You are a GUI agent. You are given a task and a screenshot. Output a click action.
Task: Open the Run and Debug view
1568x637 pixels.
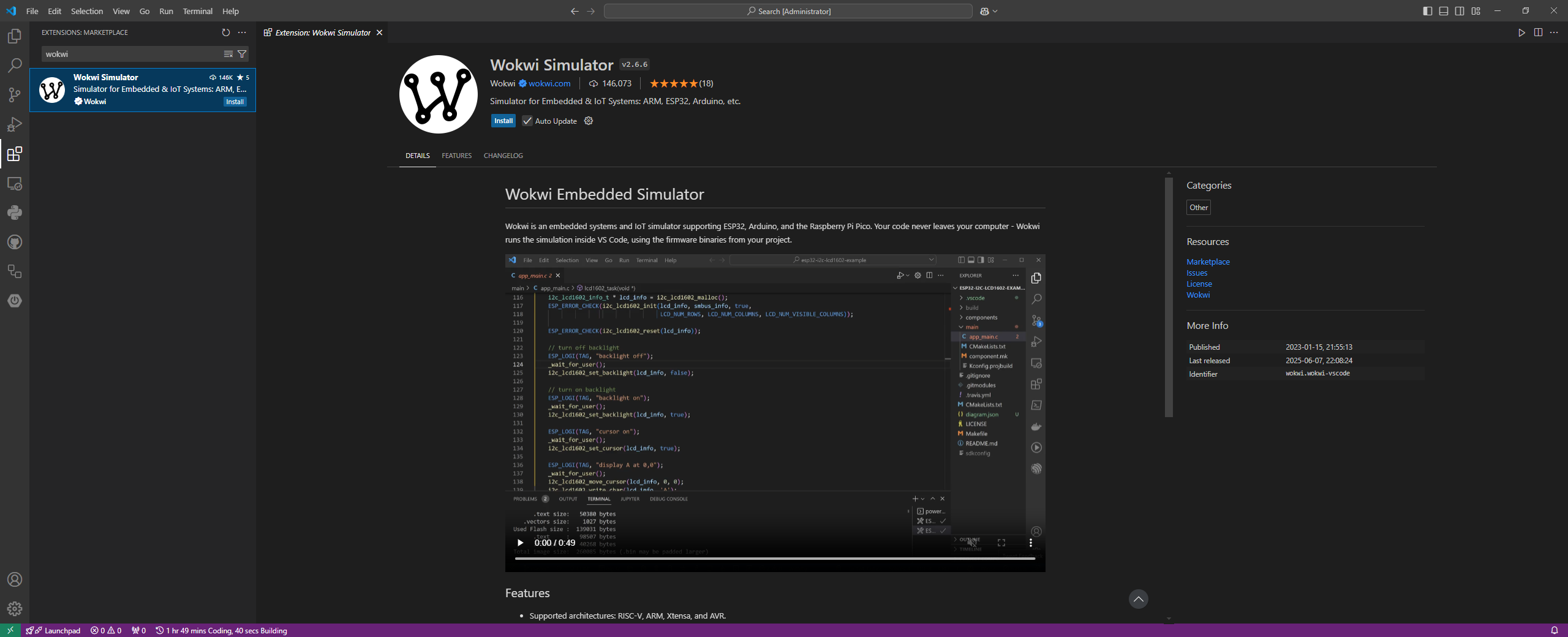[15, 124]
